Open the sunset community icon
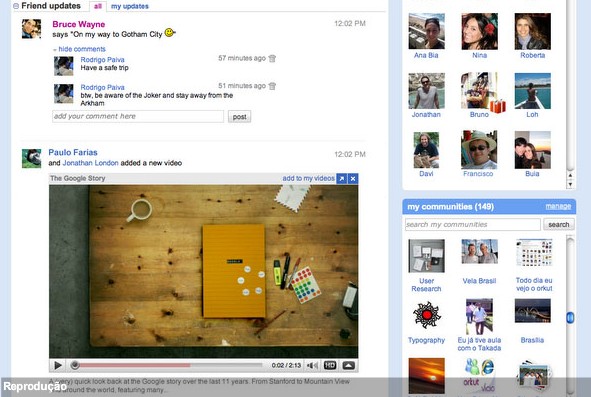This screenshot has height=397, width=591. tap(426, 376)
